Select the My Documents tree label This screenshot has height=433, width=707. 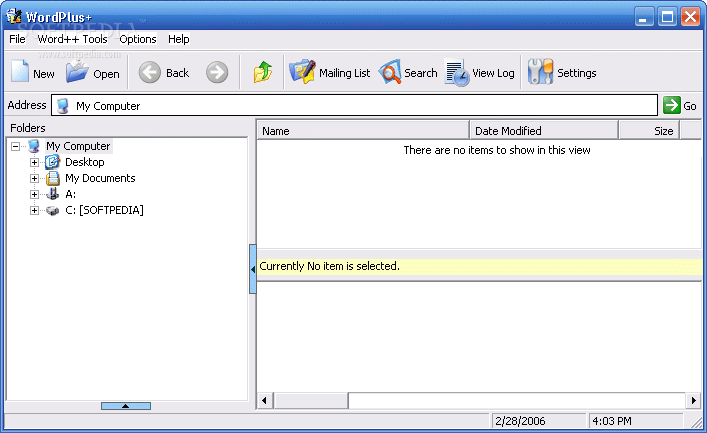pos(100,178)
